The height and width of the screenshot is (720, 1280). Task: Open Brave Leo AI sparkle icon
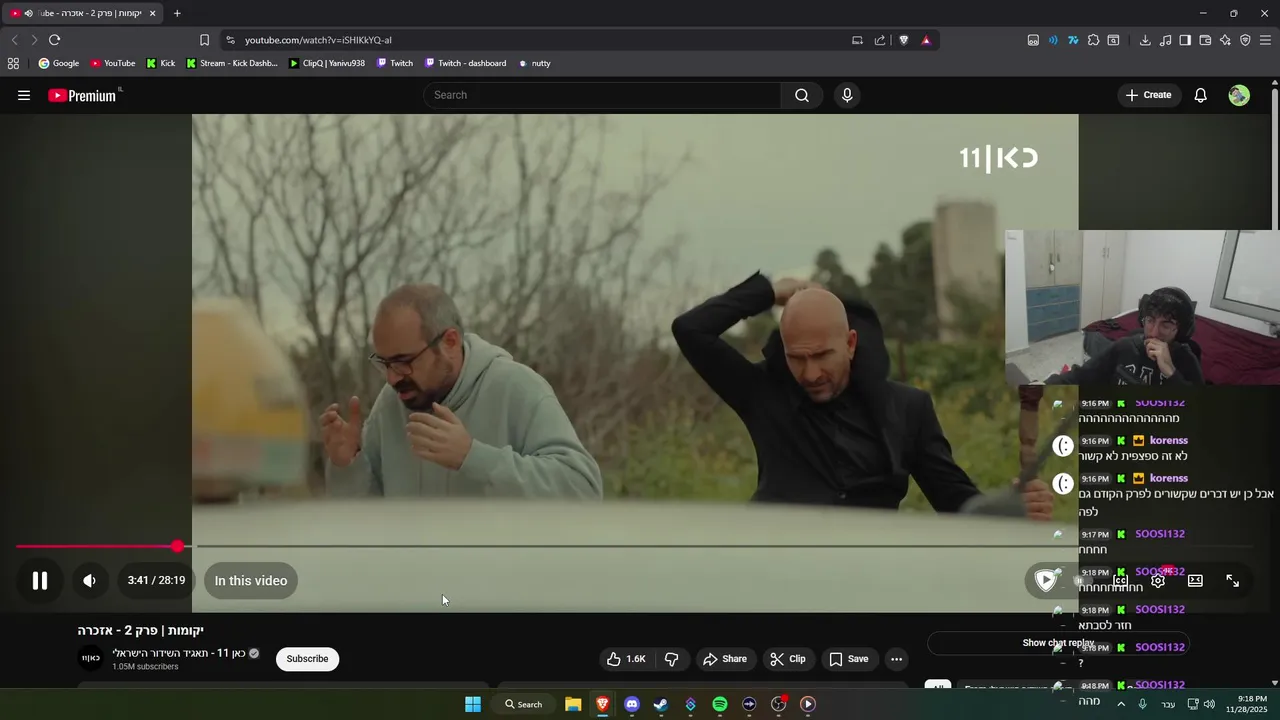pos(1225,40)
